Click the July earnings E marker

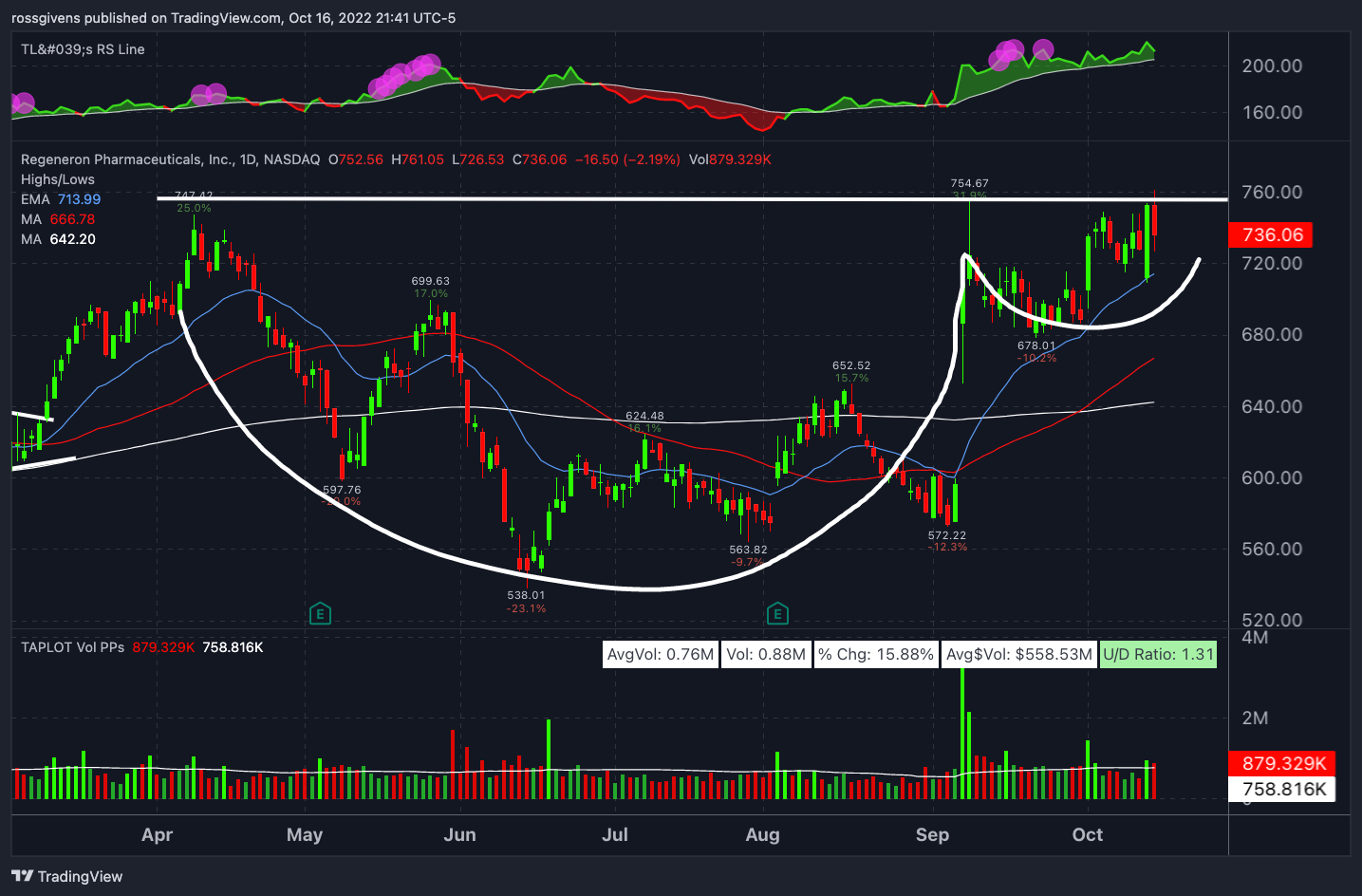tap(777, 614)
